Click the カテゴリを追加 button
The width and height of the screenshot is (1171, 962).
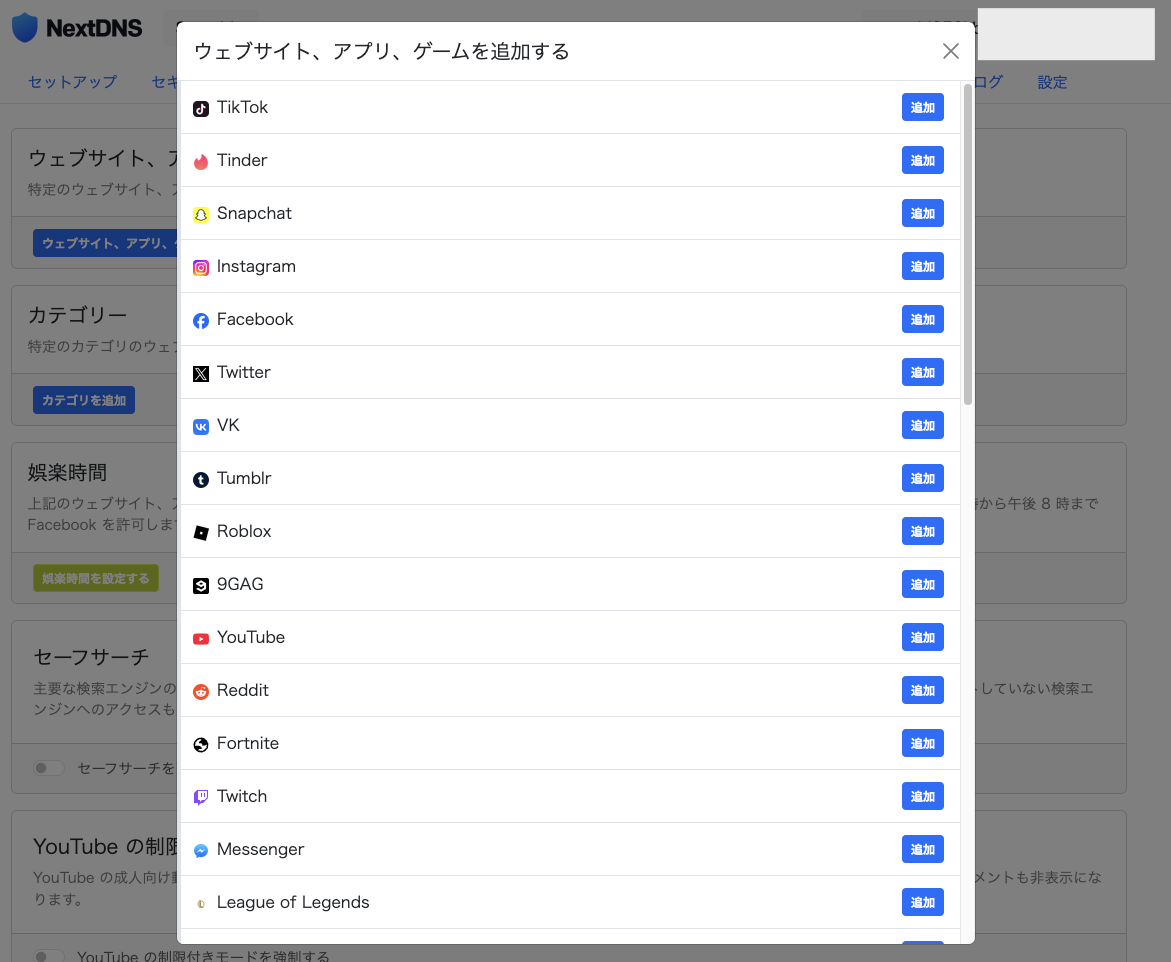pos(83,399)
